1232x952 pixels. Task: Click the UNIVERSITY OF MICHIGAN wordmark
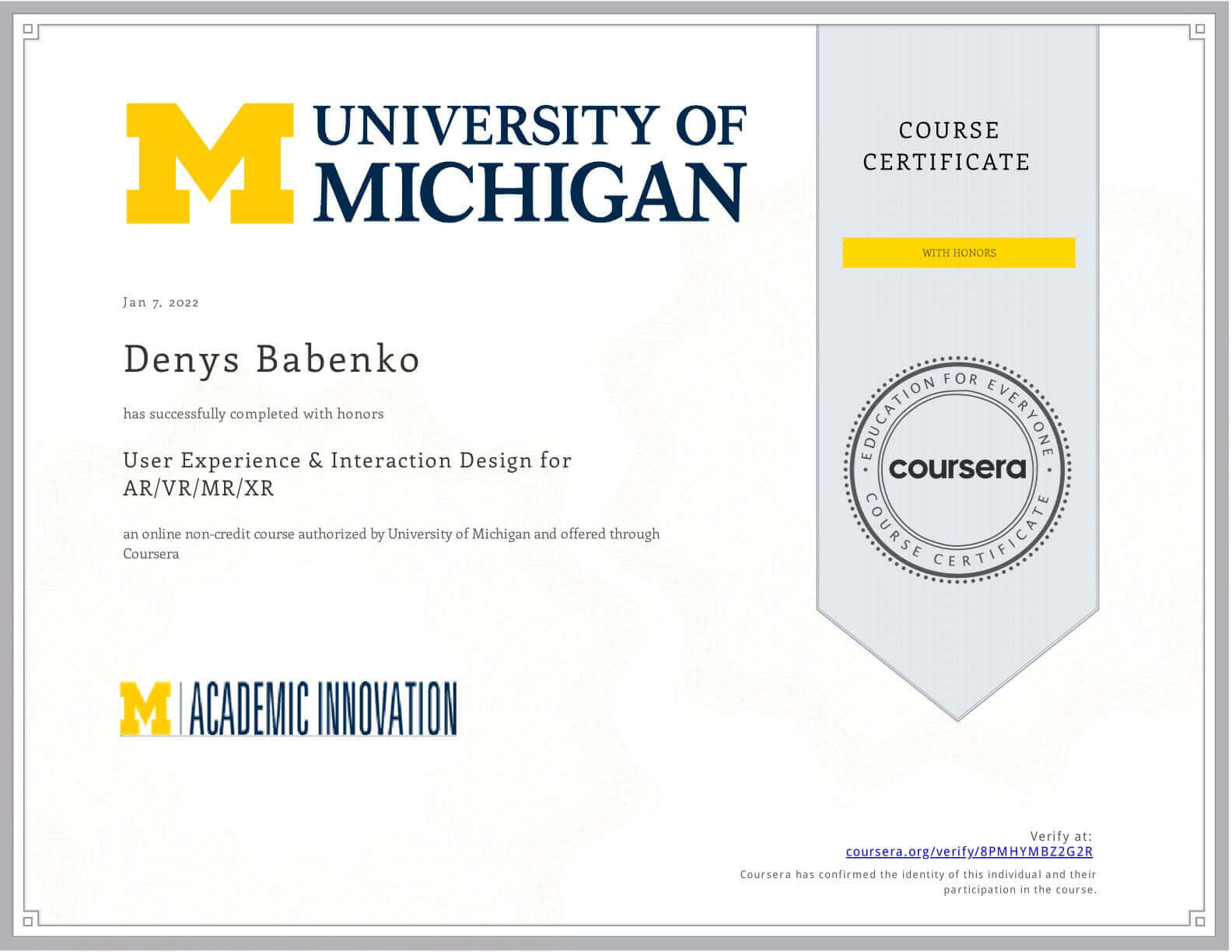click(530, 163)
